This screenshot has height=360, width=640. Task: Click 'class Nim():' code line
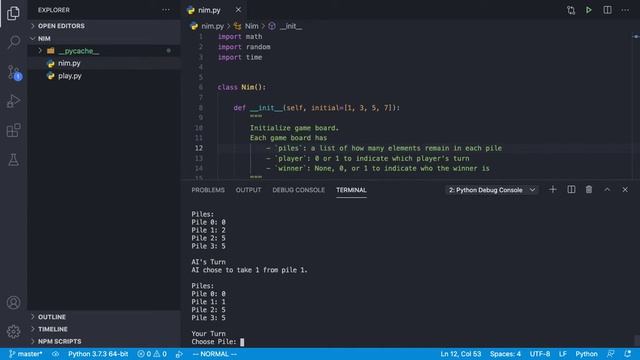[242, 87]
